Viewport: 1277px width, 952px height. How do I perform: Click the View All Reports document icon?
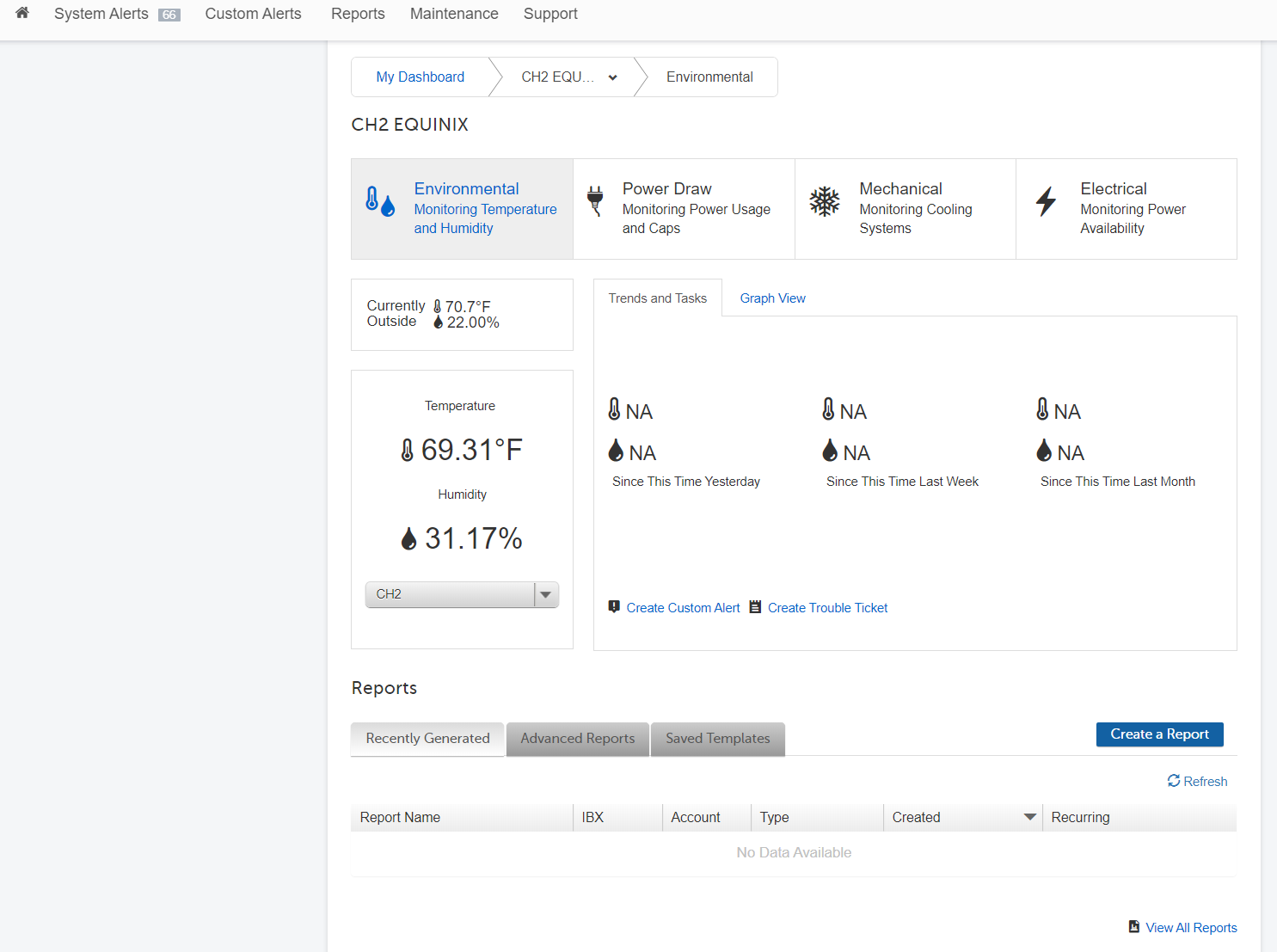pos(1134,926)
